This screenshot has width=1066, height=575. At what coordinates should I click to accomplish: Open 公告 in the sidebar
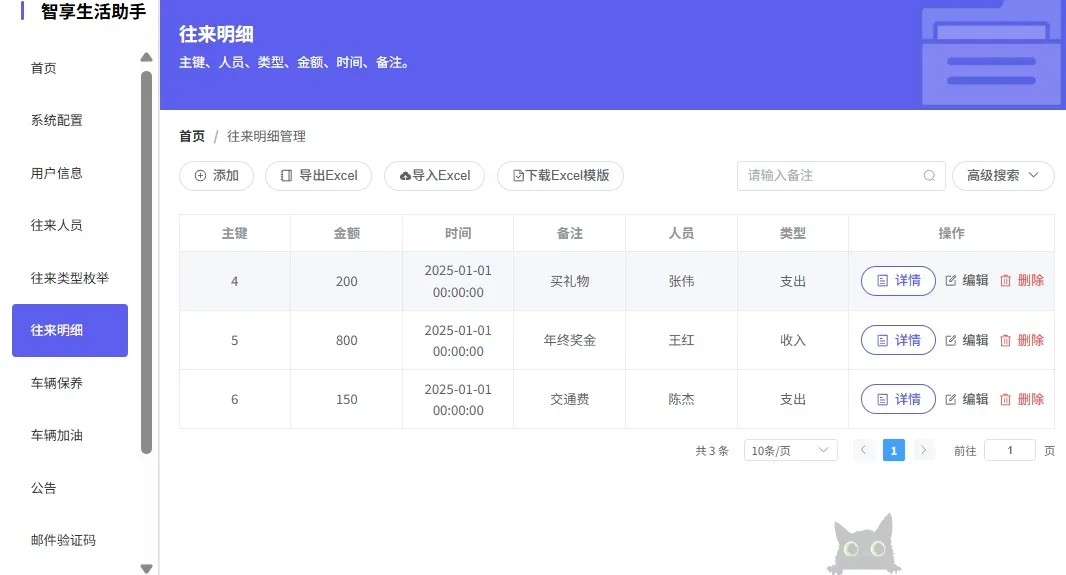pos(70,488)
